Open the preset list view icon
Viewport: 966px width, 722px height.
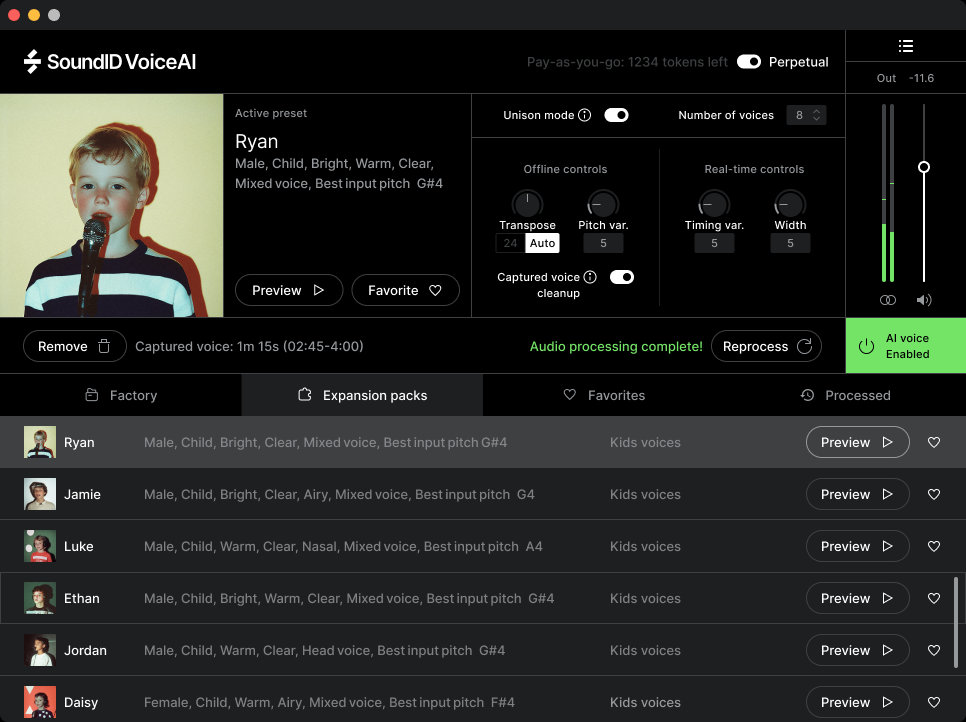pyautogui.click(x=906, y=45)
